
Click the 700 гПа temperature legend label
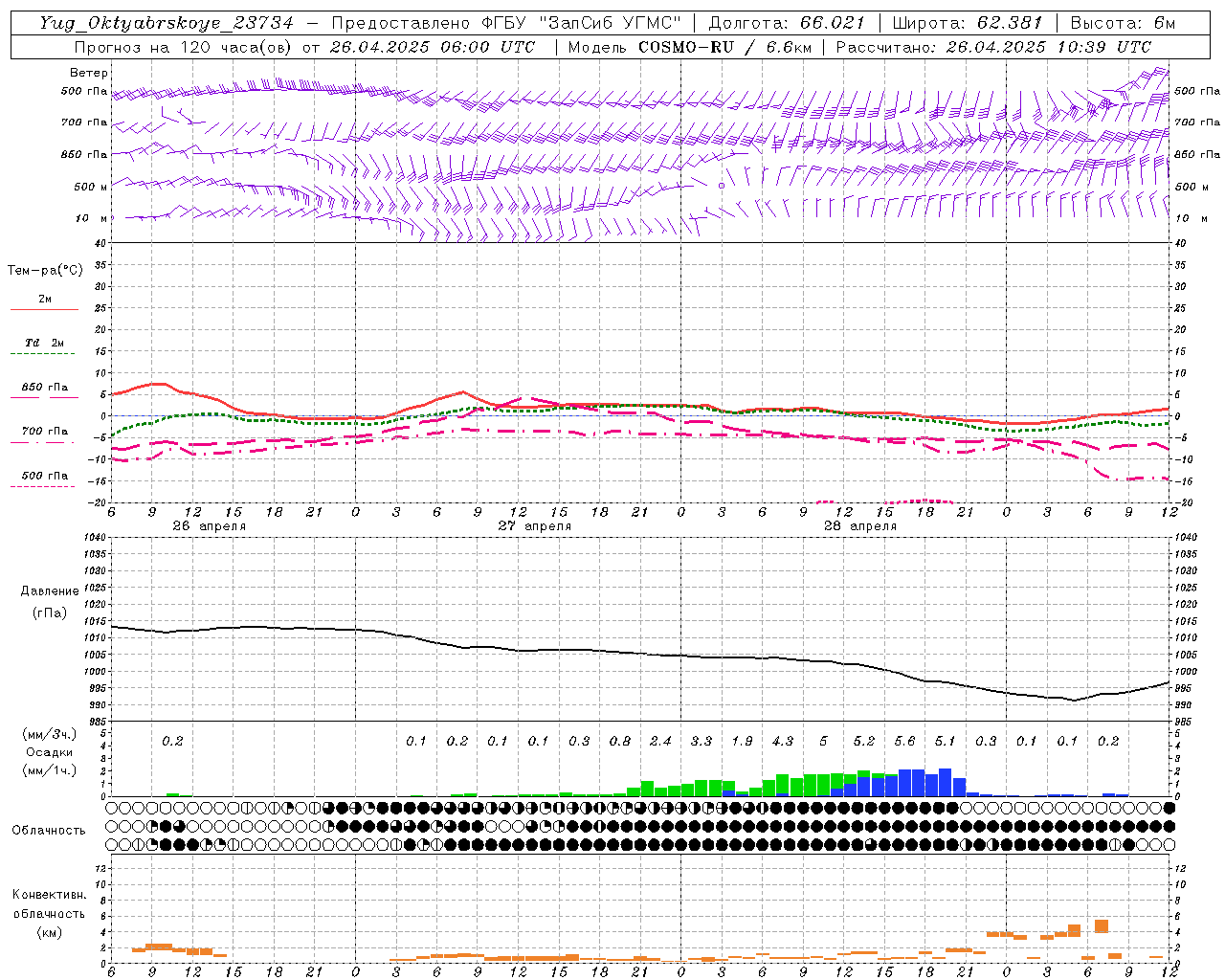coord(45,432)
